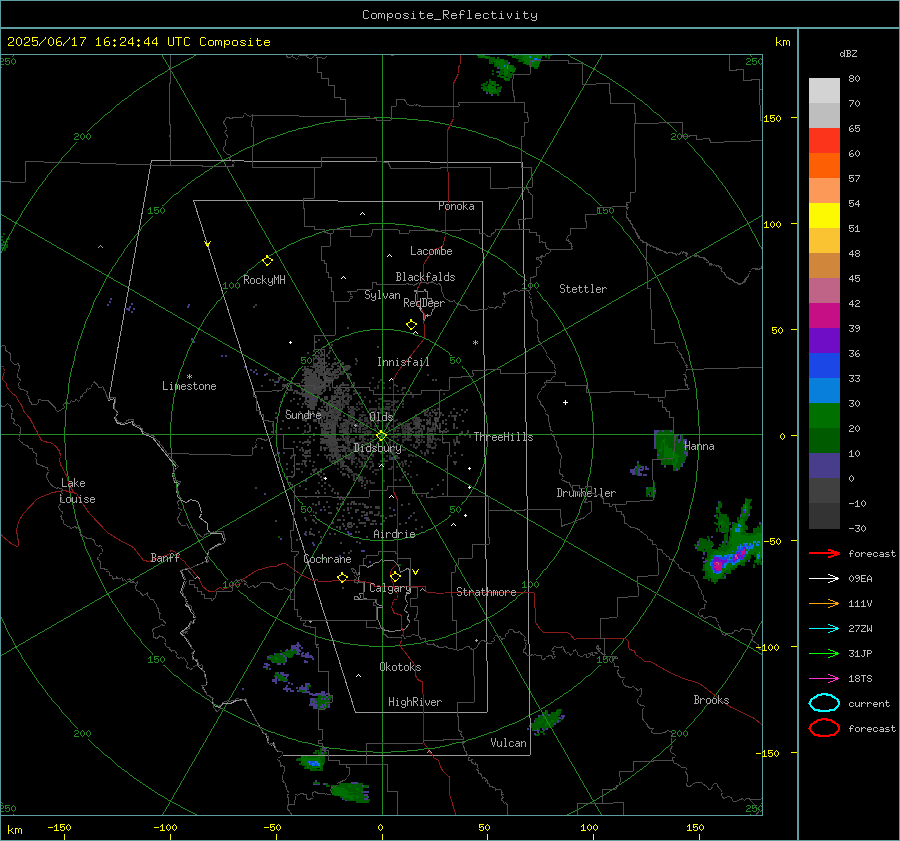Click the Ponoka label

[x=456, y=206]
